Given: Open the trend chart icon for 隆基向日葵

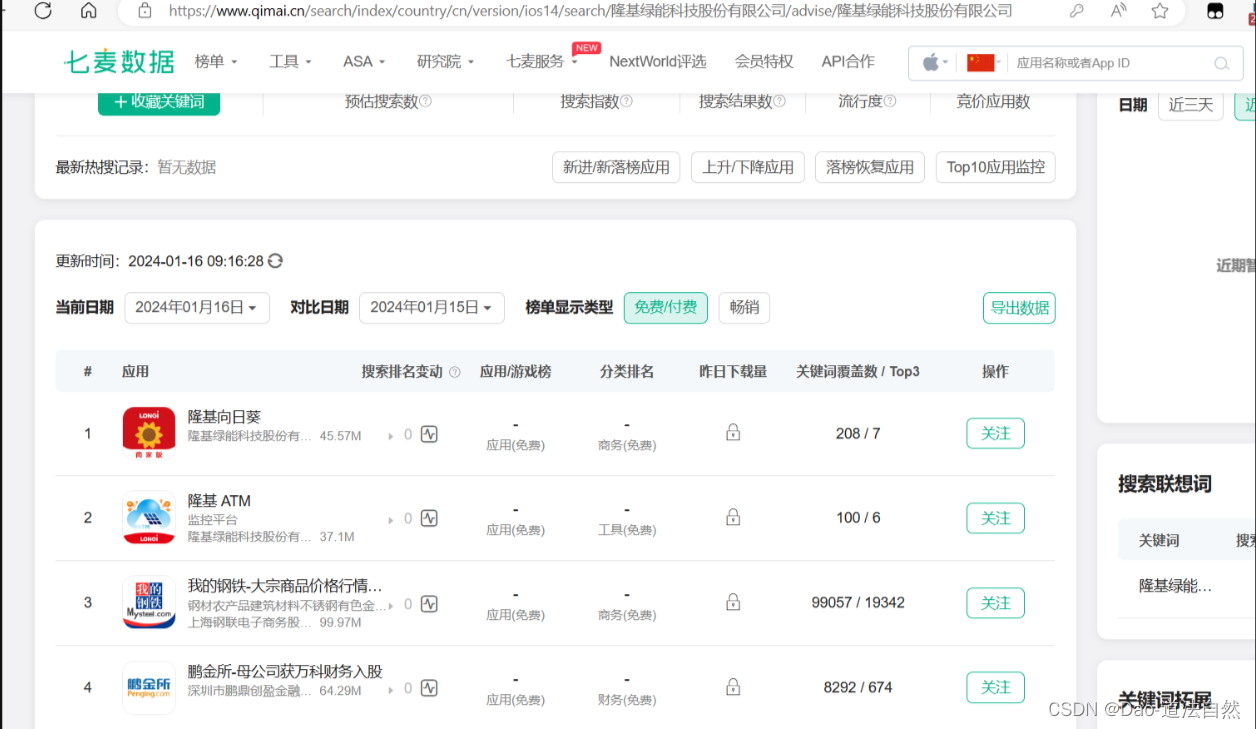Looking at the screenshot, I should pyautogui.click(x=429, y=434).
